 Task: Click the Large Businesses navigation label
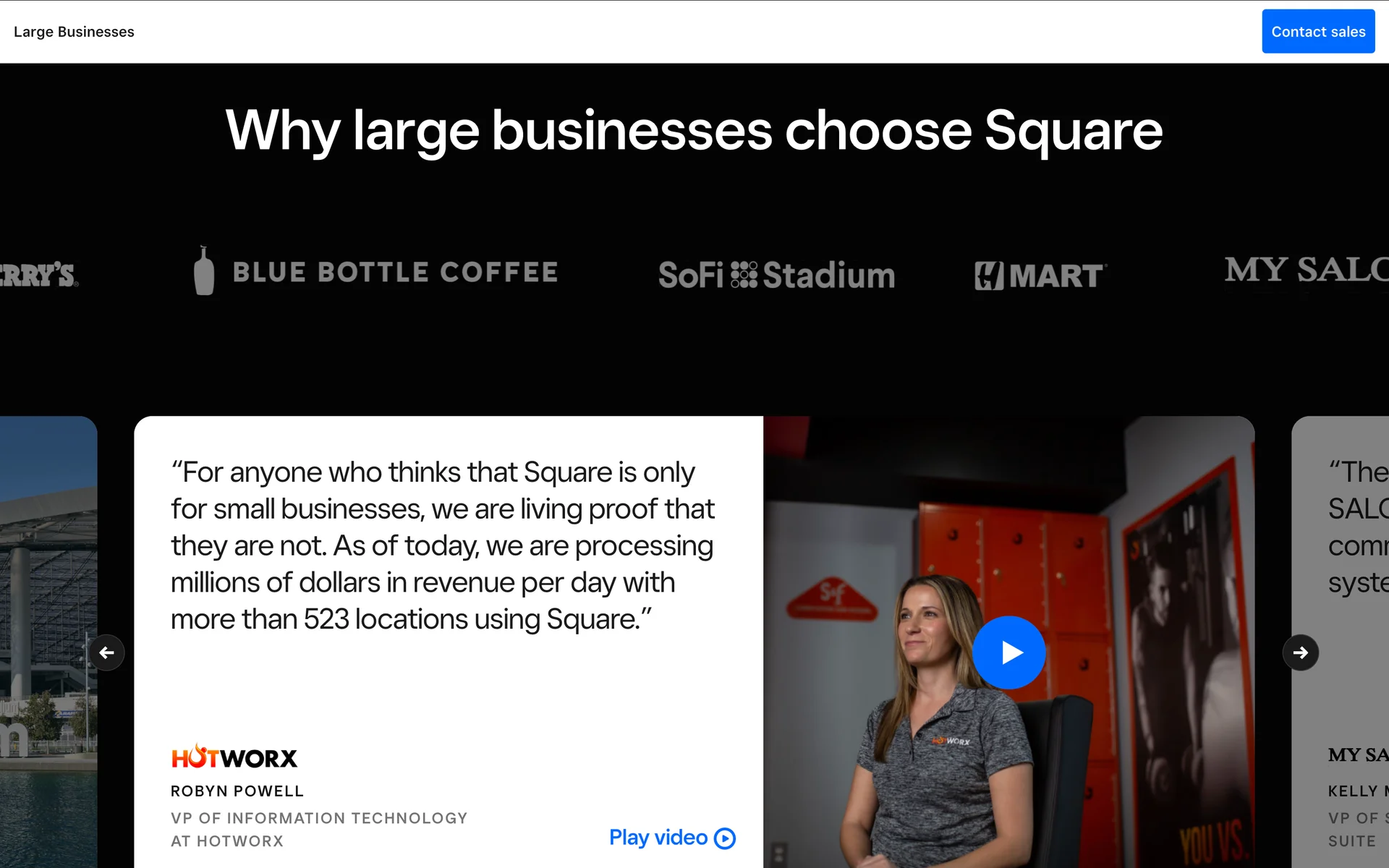click(74, 32)
